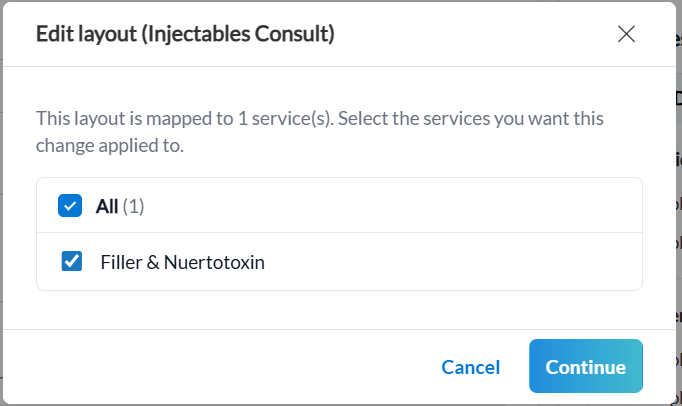Click the bold "All" label text
The height and width of the screenshot is (406, 682).
[x=107, y=206]
